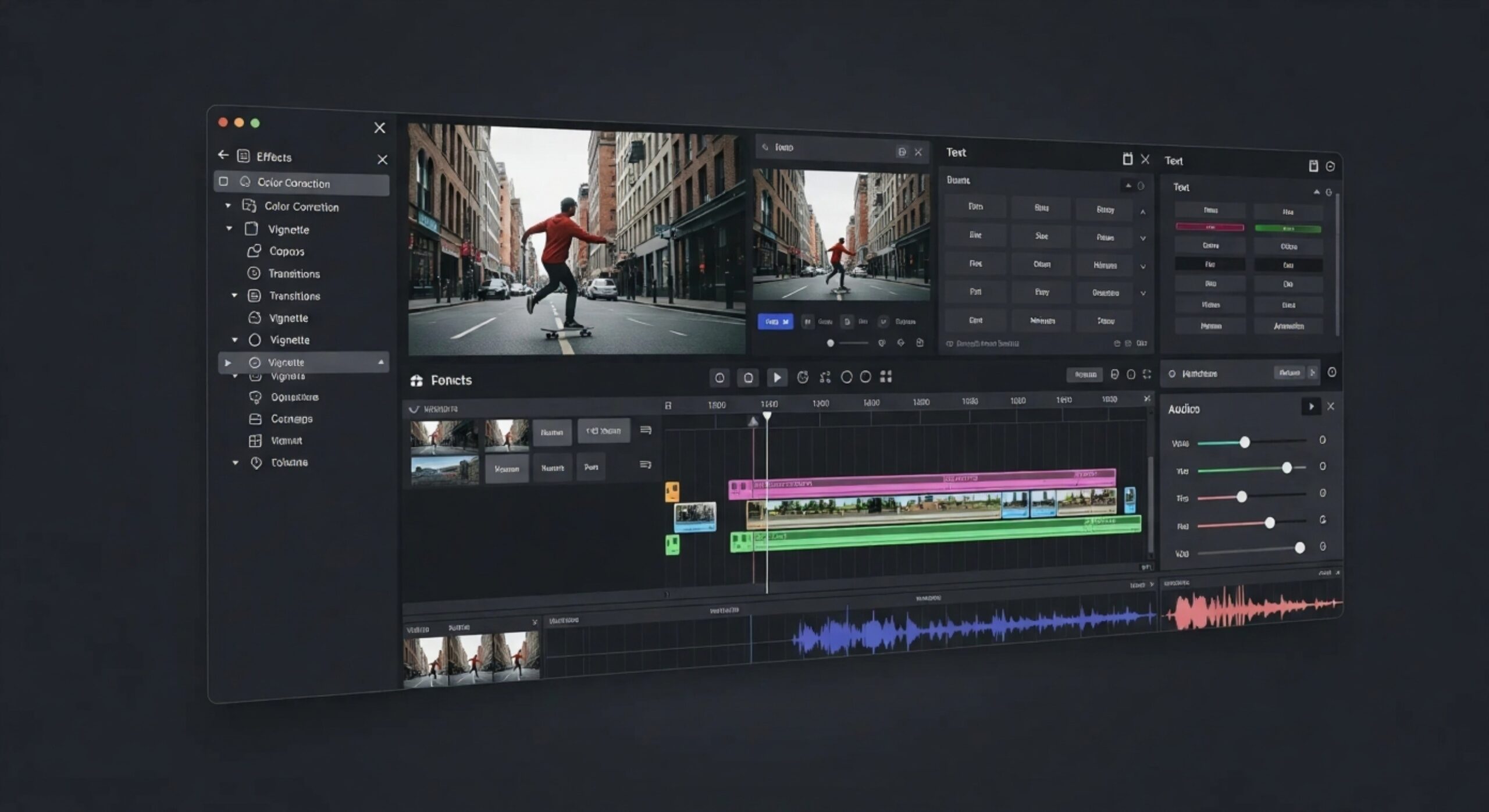
Task: Click the icon left of Fonicts title
Action: coord(416,380)
